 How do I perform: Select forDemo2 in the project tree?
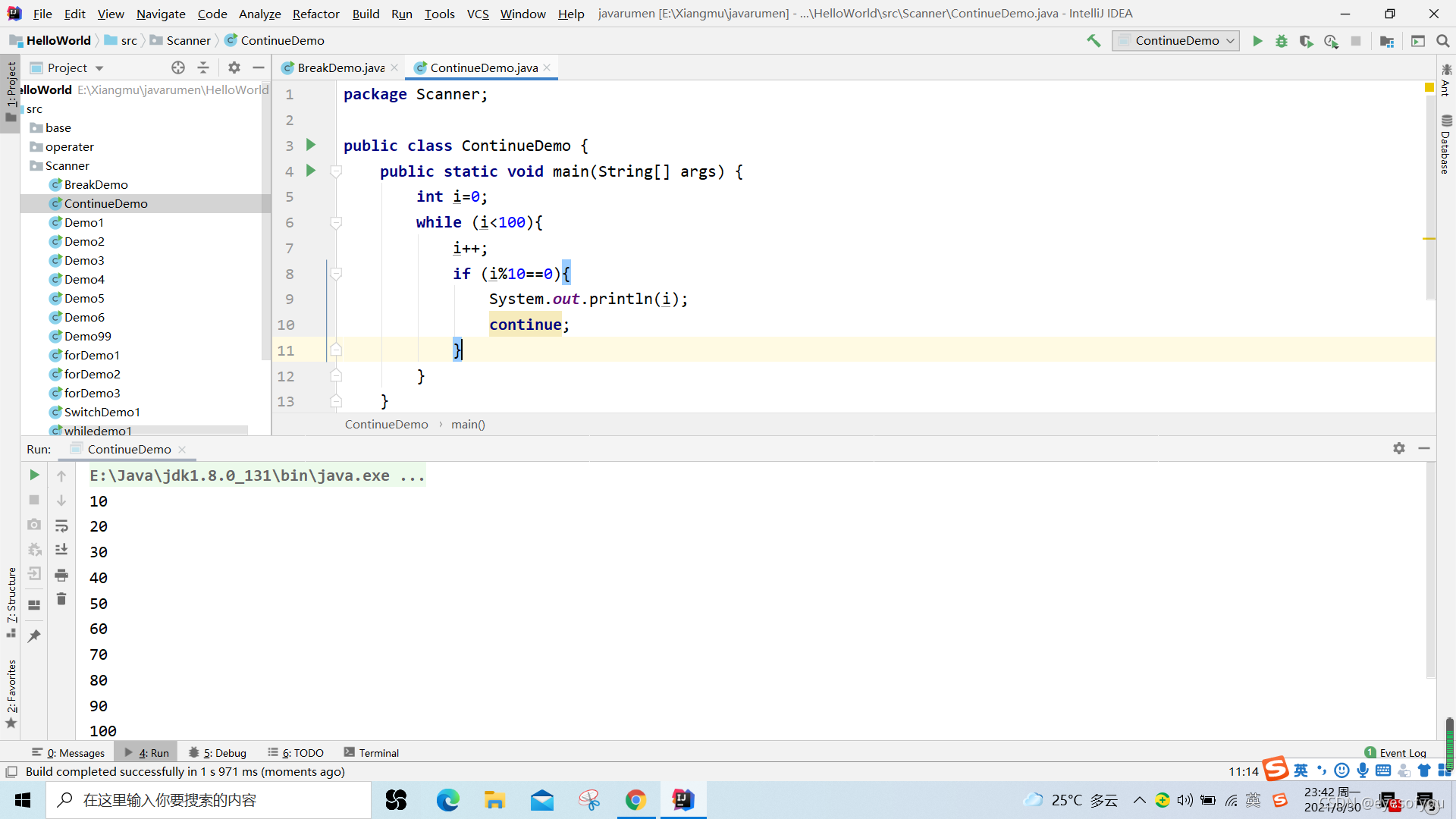coord(92,374)
